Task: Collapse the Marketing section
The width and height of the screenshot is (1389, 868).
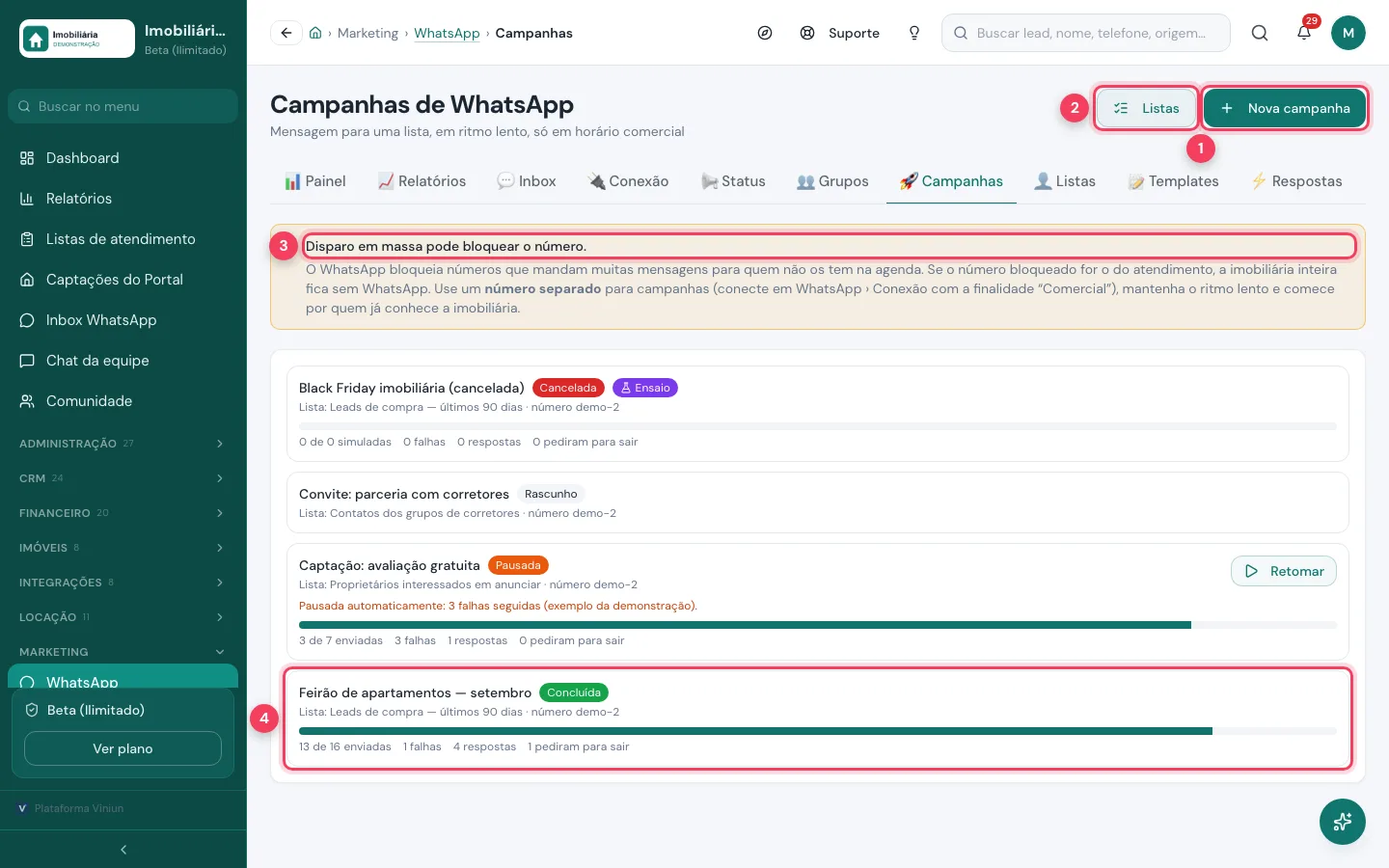Action: pos(123,652)
